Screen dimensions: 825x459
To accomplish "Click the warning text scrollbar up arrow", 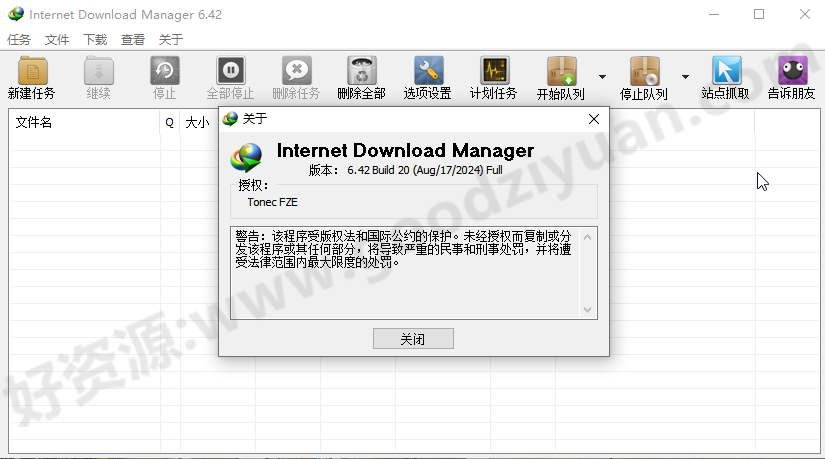I will (588, 237).
